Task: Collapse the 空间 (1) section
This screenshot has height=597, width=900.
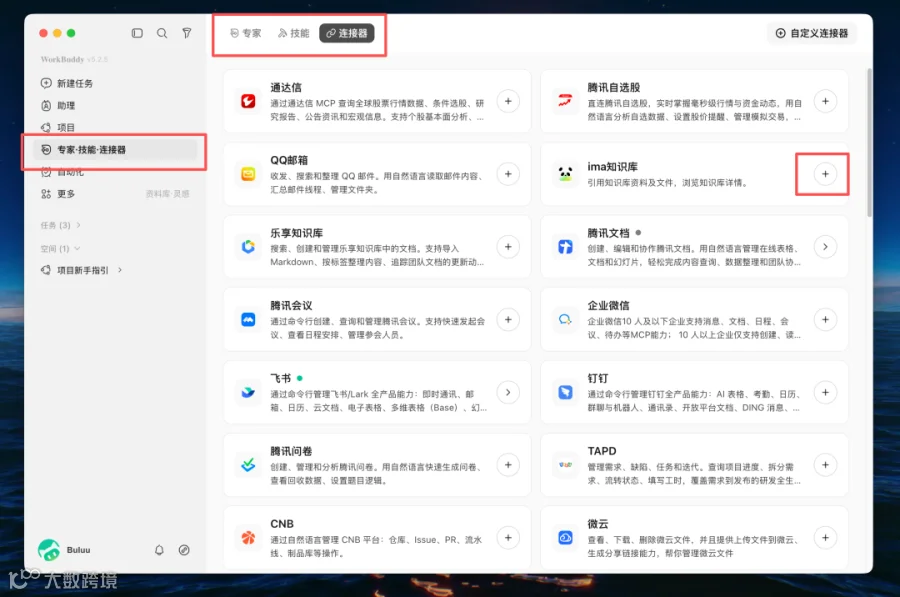Action: 60,249
